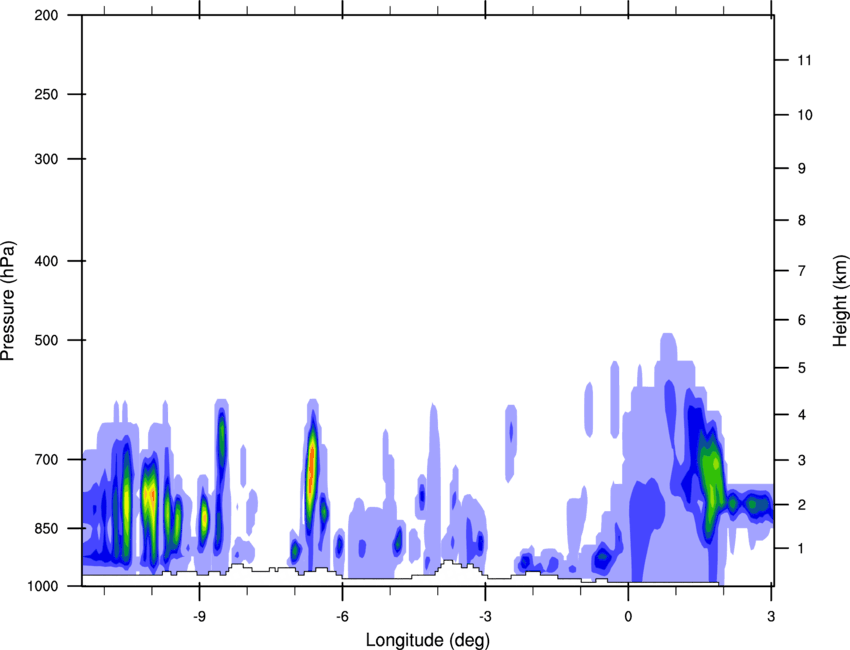Viewport: 850px width, 650px height.
Task: Pick the 10 km height label
Action: [804, 115]
